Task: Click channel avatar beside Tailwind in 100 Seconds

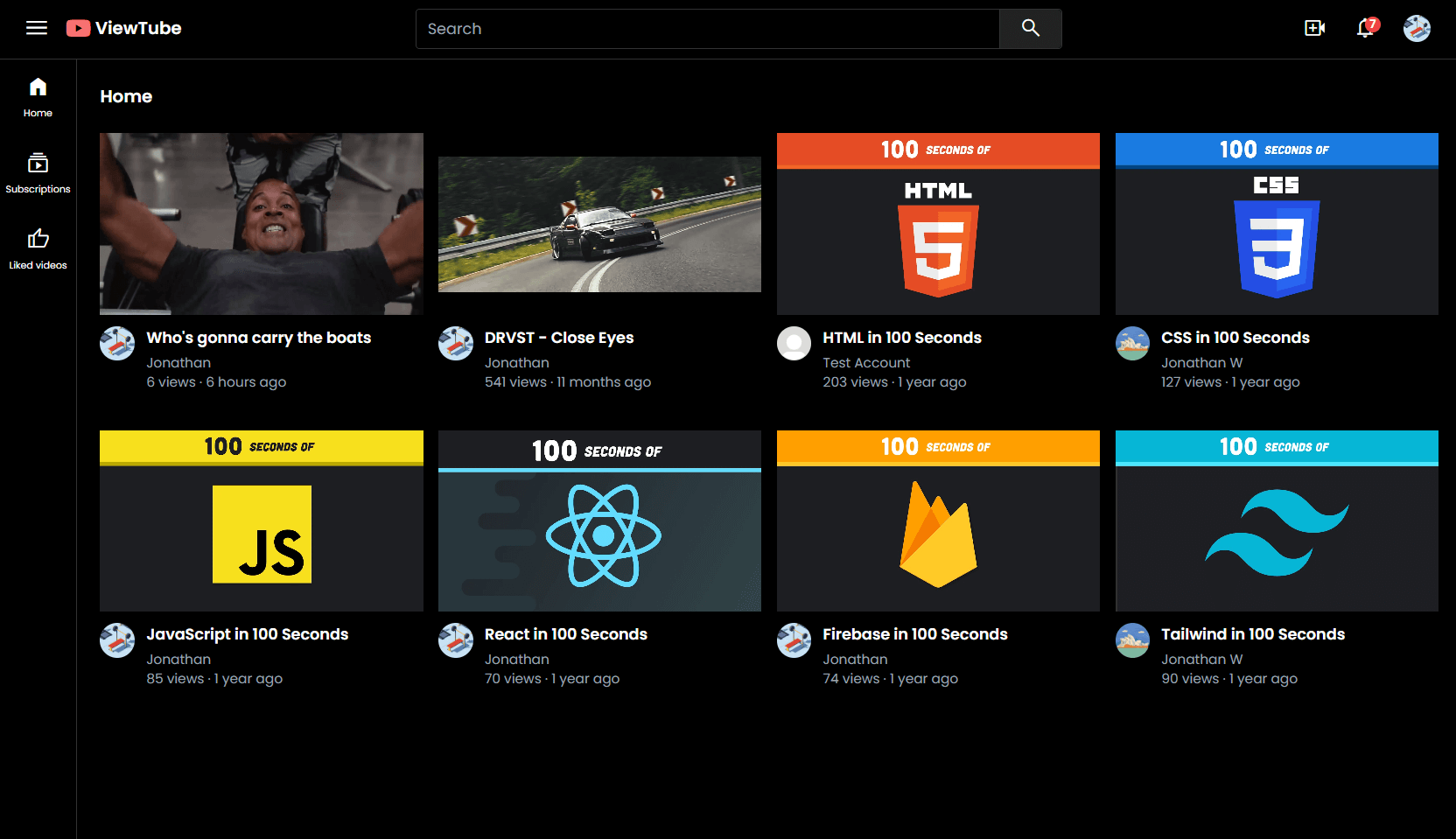Action: pyautogui.click(x=1133, y=640)
